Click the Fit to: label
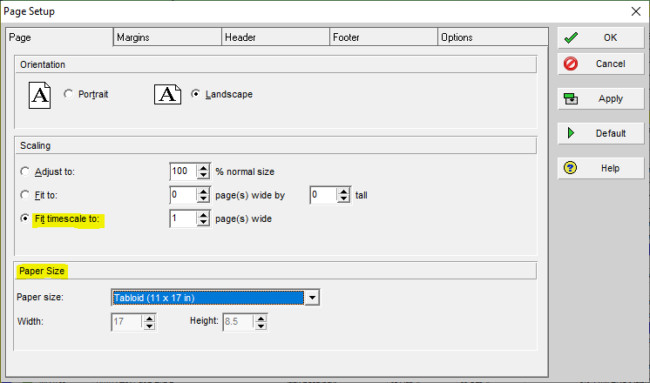Screen dimensions: 650x383 [46, 195]
